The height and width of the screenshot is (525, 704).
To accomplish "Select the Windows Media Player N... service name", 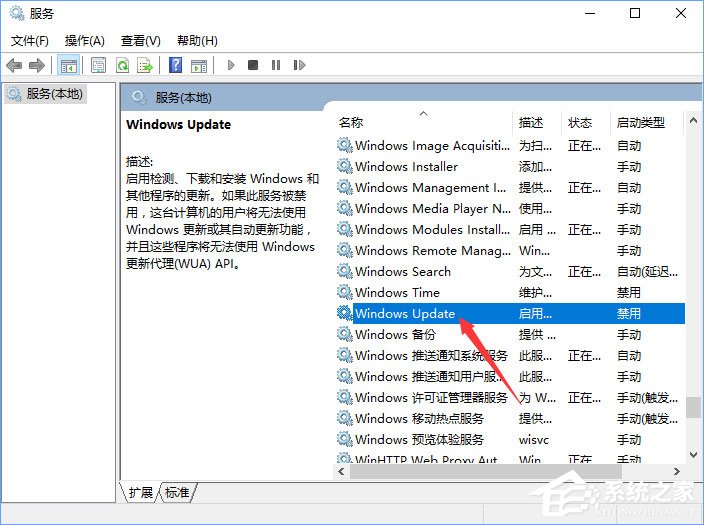I will tap(433, 208).
